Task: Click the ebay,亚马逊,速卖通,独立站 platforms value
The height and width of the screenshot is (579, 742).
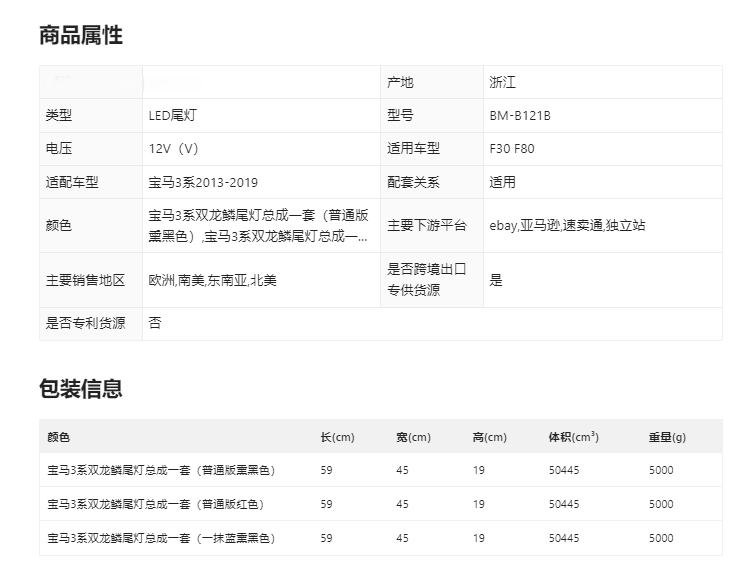Action: (x=567, y=226)
